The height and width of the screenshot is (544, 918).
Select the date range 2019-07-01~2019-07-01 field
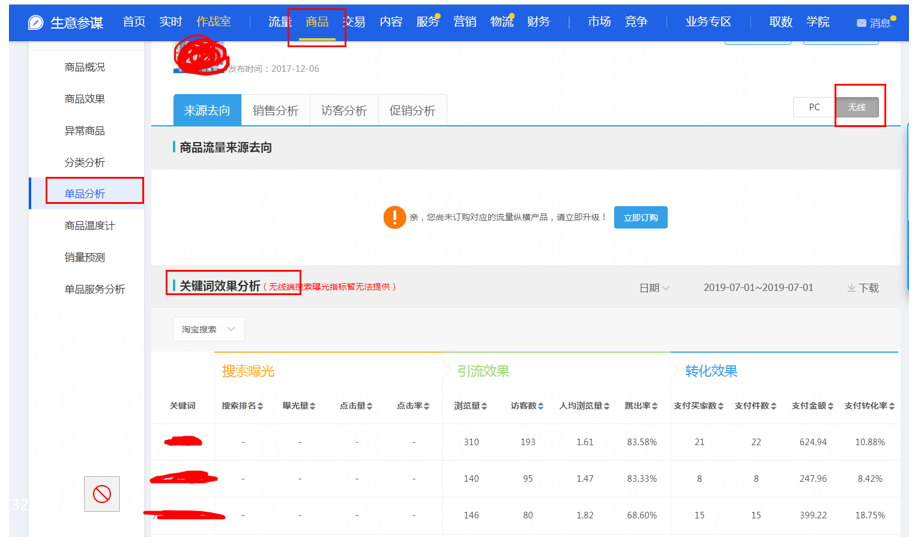[758, 288]
